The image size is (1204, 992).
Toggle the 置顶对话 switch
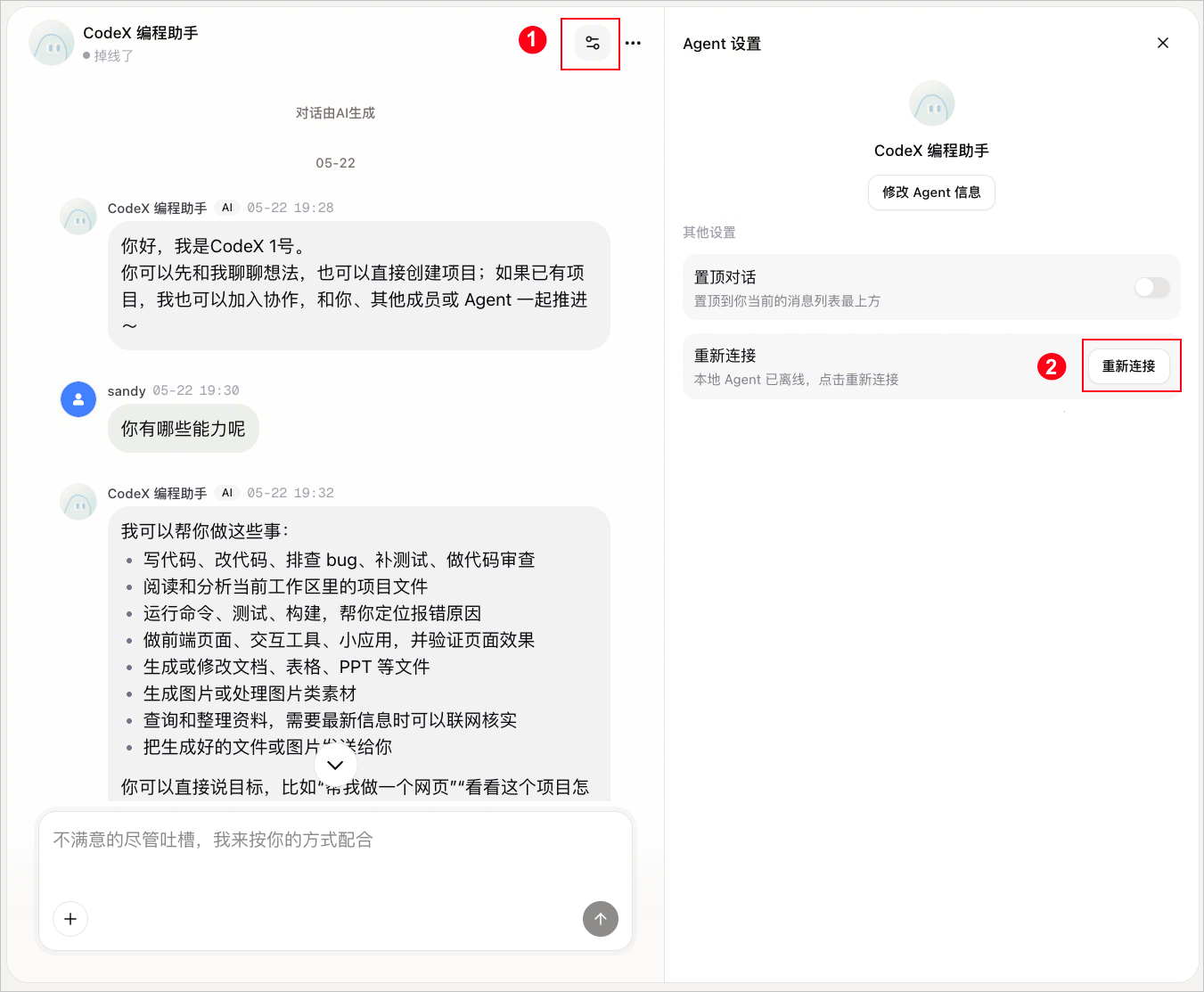tap(1151, 287)
